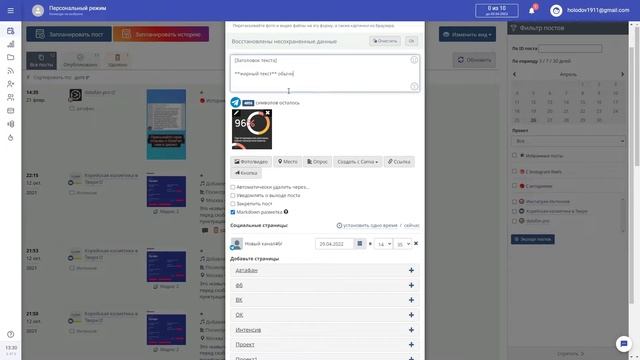Open the date picker calendar icon by 20.04.2022

pos(360,244)
